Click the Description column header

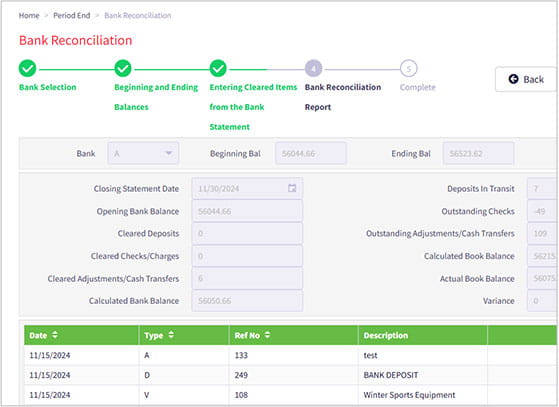click(422, 335)
